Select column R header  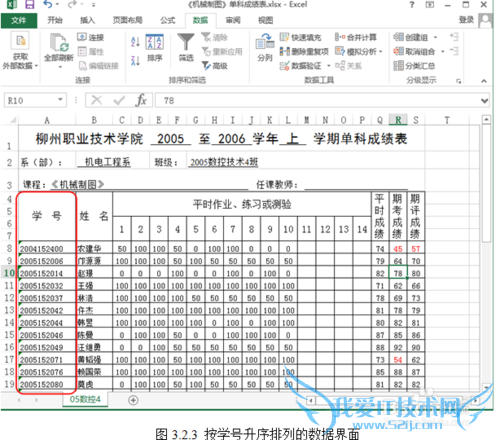click(398, 120)
